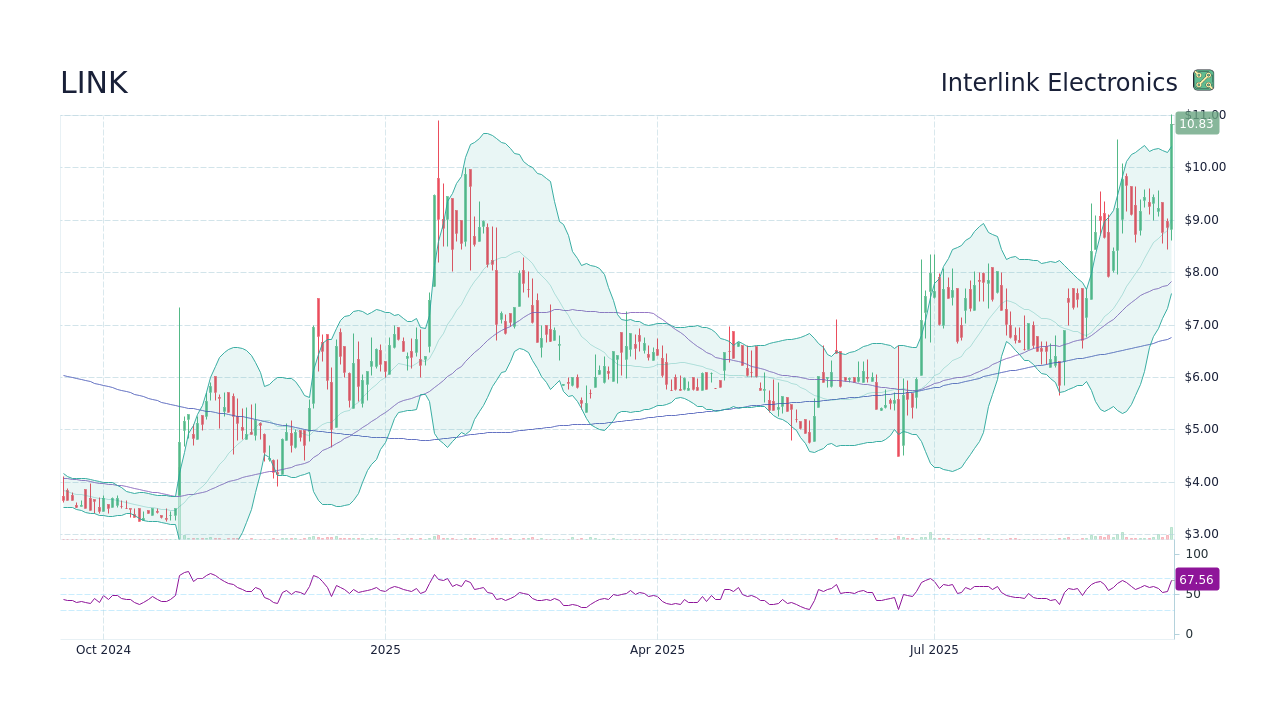Expand the Oct 2024 axis label section
The width and height of the screenshot is (1280, 720).
coord(103,649)
